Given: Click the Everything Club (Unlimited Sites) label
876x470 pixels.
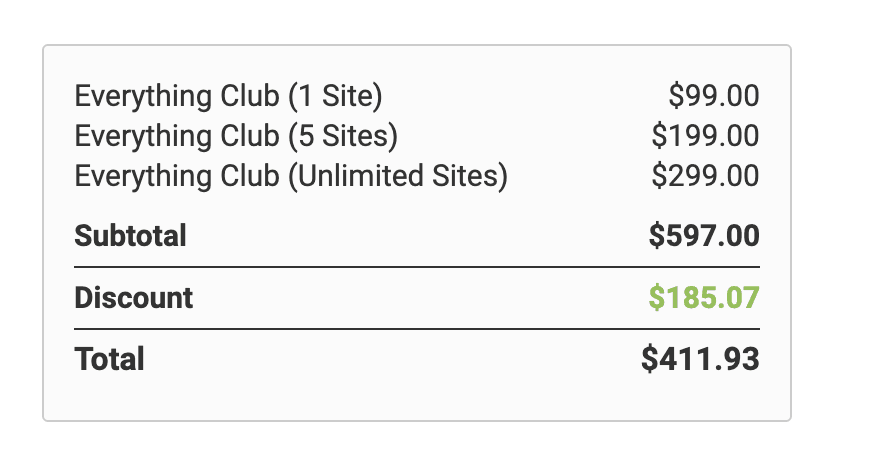Looking at the screenshot, I should click(x=291, y=177).
